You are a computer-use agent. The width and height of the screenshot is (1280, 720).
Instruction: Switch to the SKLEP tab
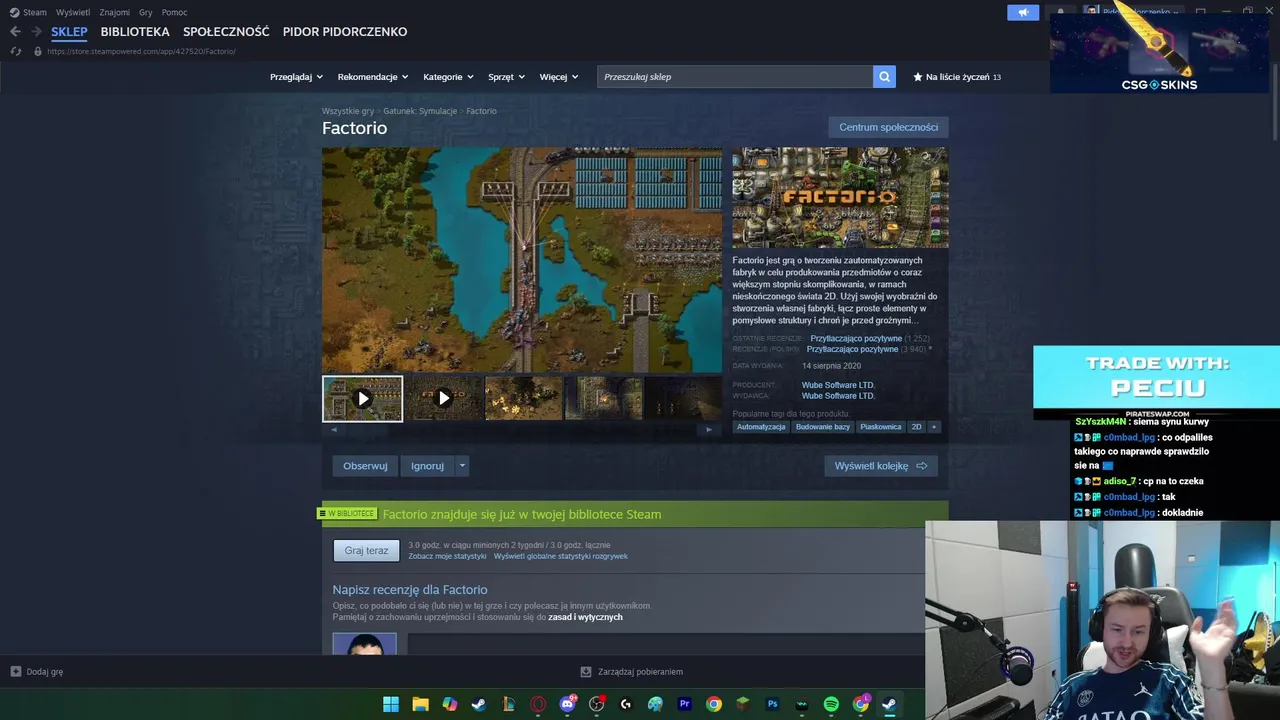[x=69, y=32]
